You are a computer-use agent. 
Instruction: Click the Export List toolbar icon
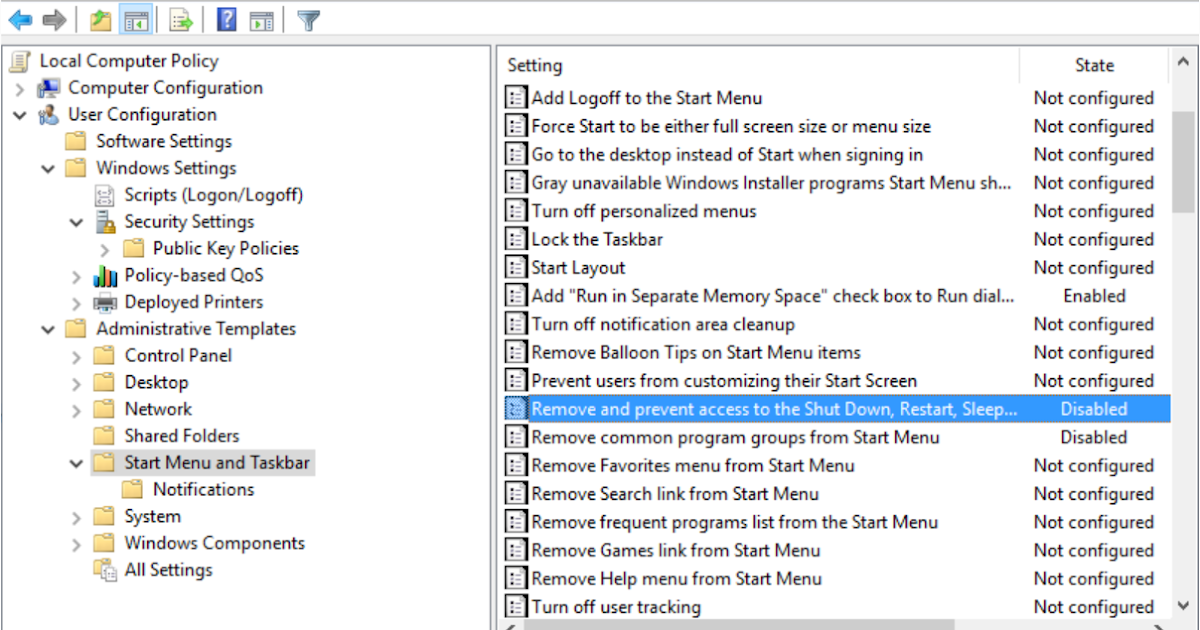pyautogui.click(x=182, y=17)
